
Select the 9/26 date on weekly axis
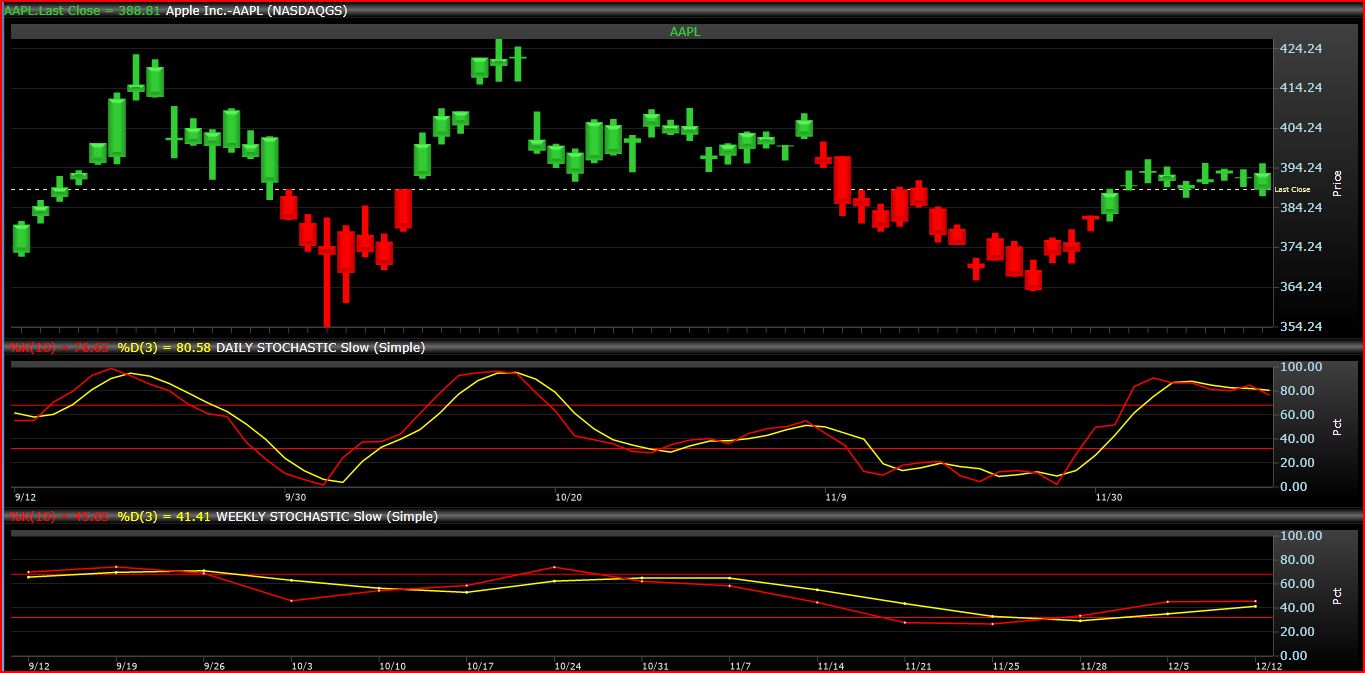[x=215, y=665]
